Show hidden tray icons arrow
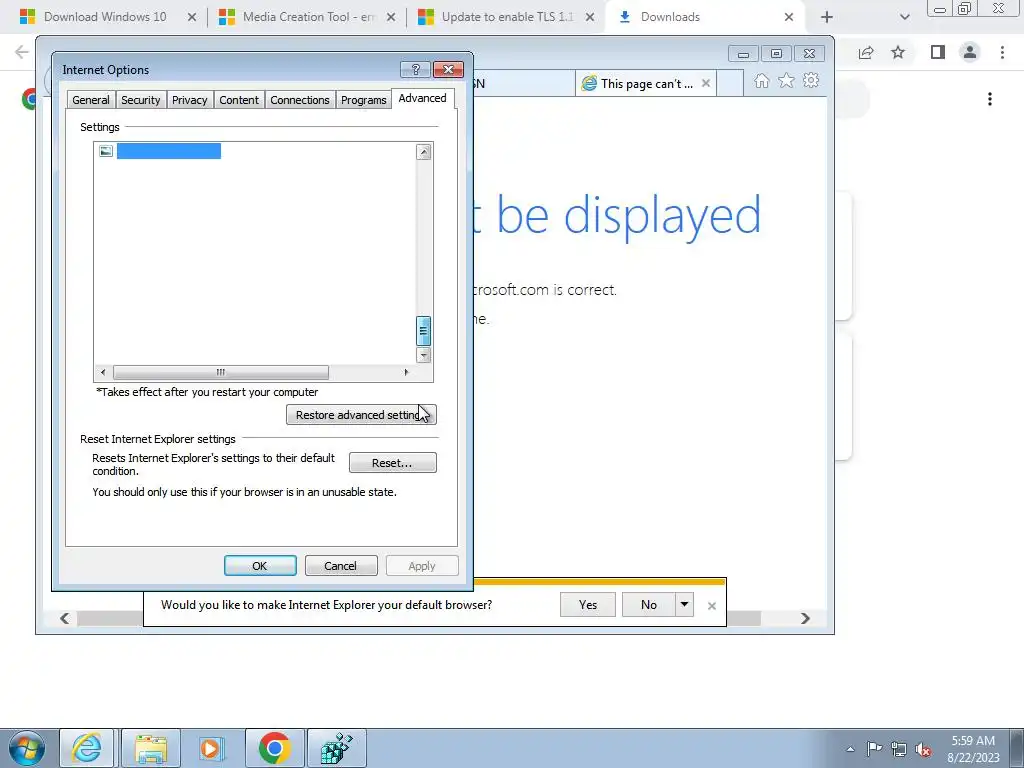 click(x=850, y=749)
